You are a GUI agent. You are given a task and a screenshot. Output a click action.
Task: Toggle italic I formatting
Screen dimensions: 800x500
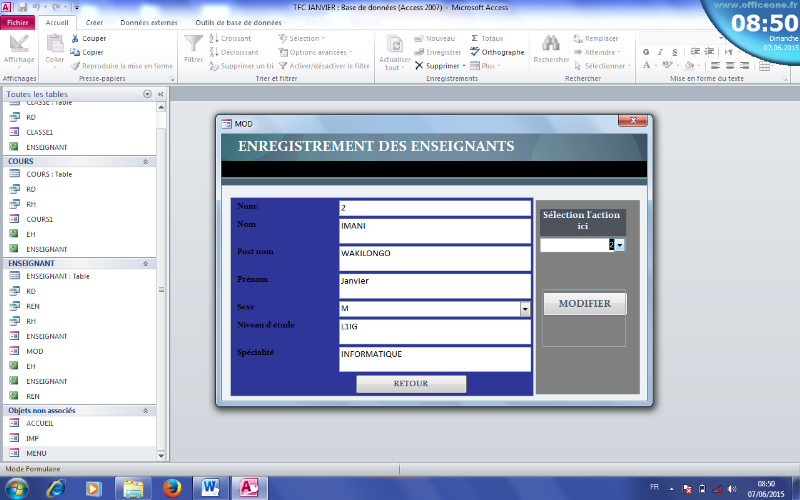click(x=660, y=52)
